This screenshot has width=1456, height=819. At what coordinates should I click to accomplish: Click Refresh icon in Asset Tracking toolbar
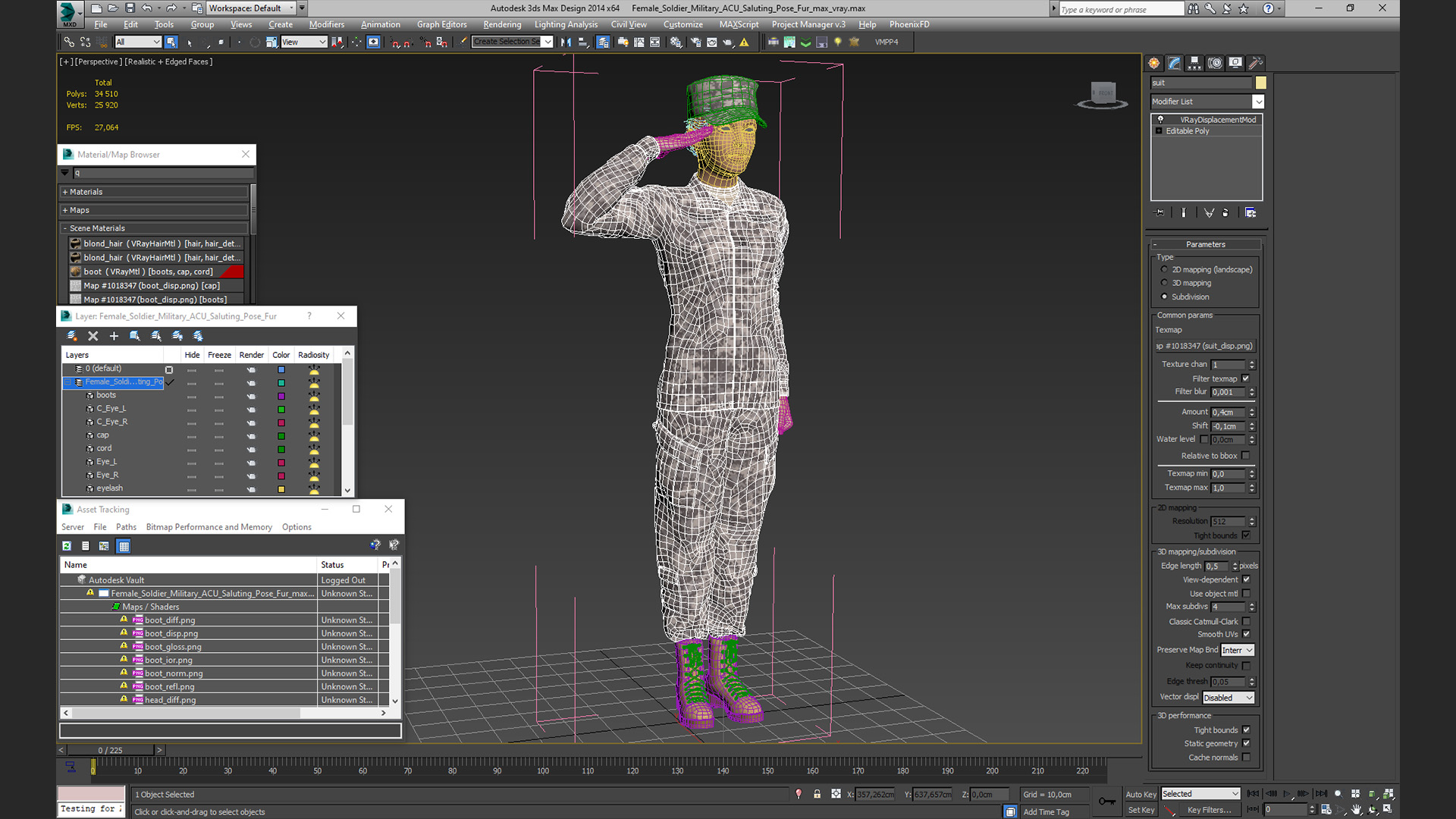click(67, 546)
